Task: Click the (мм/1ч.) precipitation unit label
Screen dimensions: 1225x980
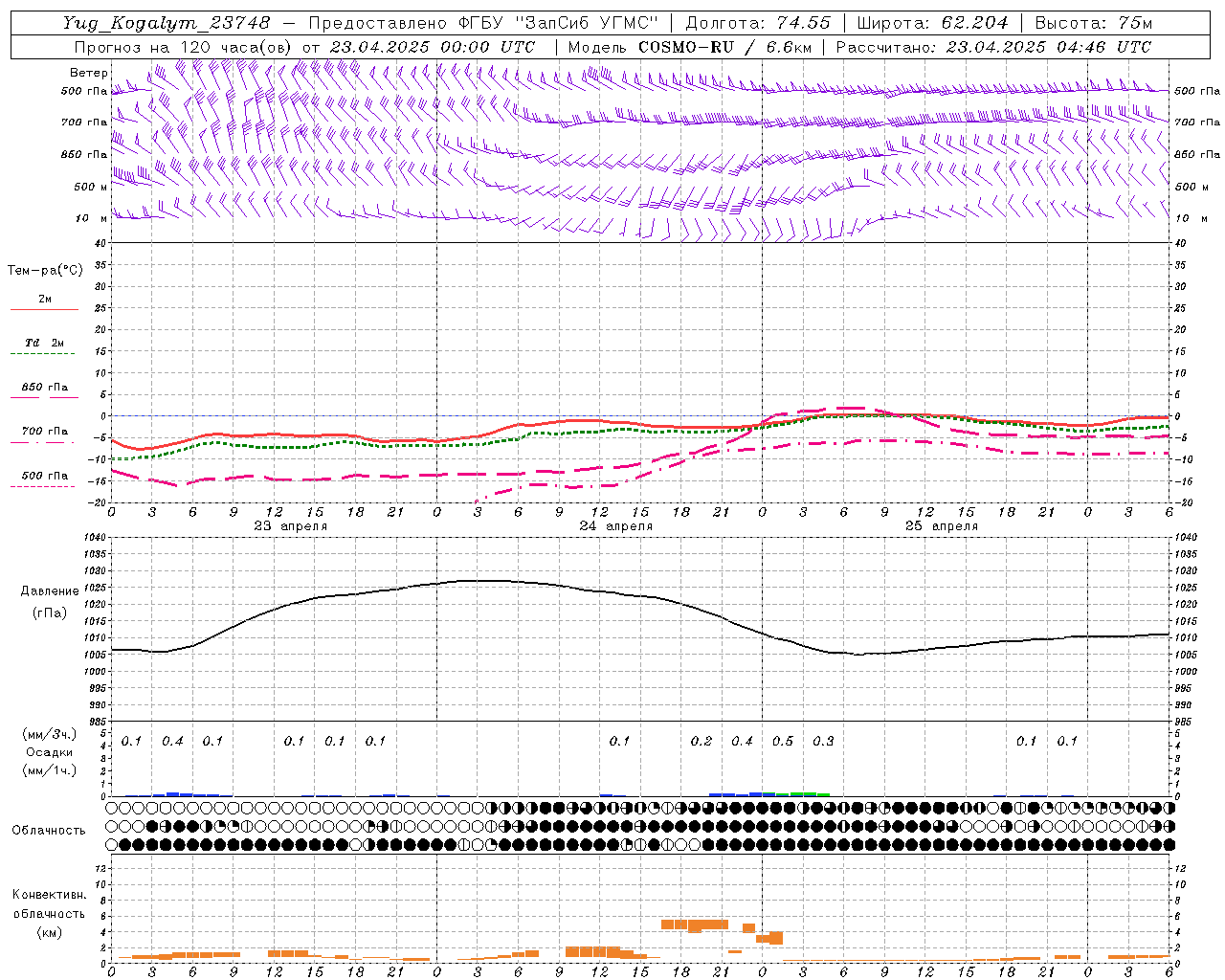Action: point(48,770)
